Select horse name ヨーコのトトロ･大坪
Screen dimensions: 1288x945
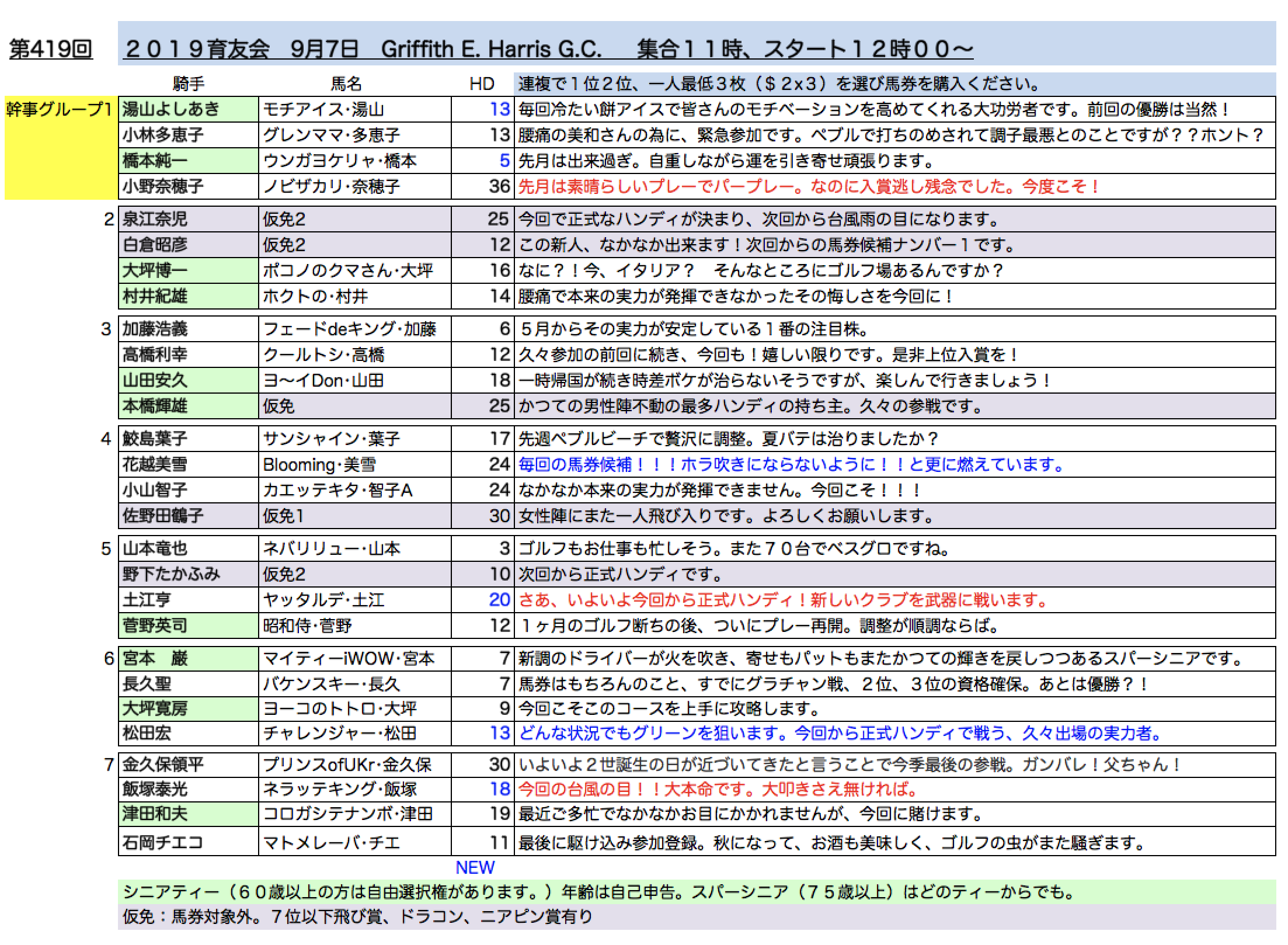pyautogui.click(x=355, y=708)
